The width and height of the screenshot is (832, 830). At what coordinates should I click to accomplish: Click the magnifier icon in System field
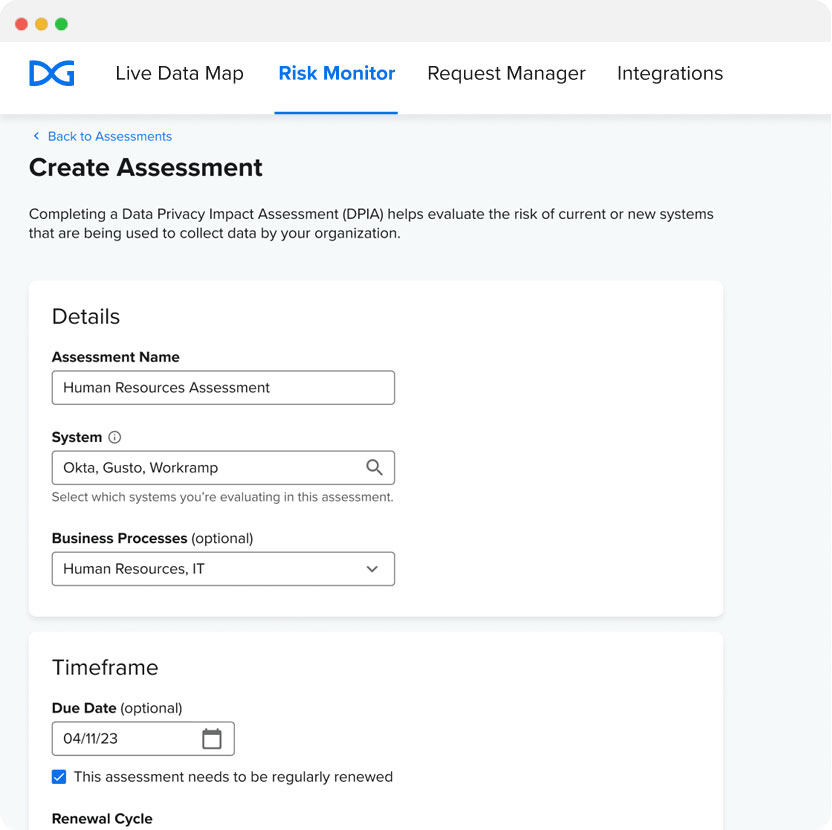pyautogui.click(x=374, y=467)
